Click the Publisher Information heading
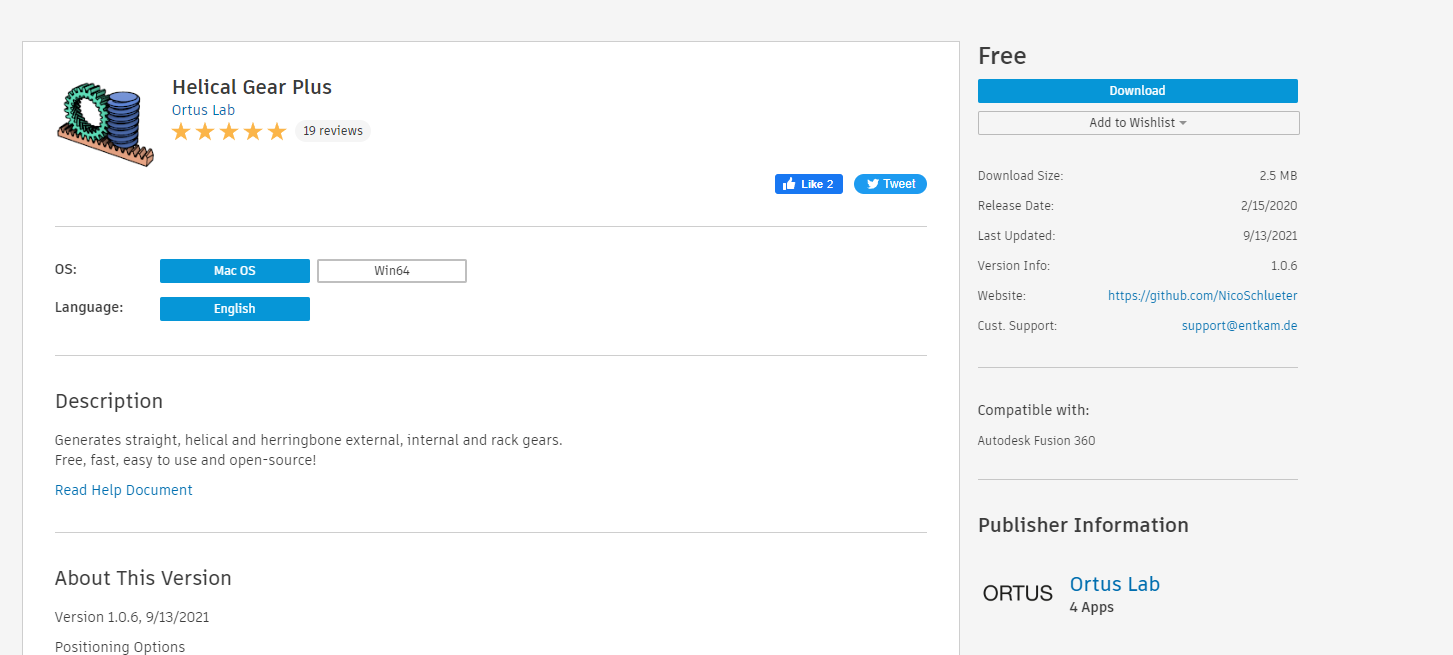 pyautogui.click(x=1083, y=525)
